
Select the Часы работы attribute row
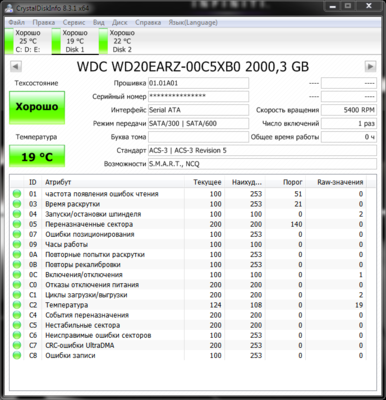pos(189,244)
